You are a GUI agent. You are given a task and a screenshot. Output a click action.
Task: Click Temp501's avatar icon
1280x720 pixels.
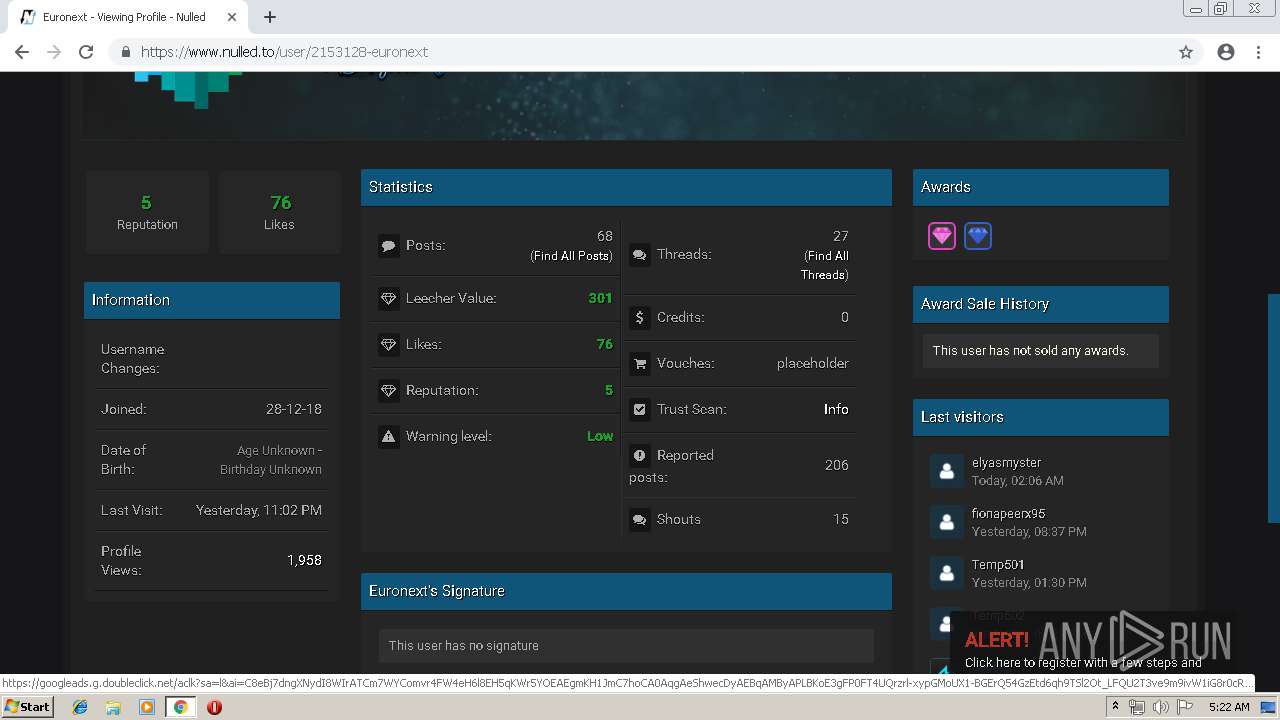946,573
